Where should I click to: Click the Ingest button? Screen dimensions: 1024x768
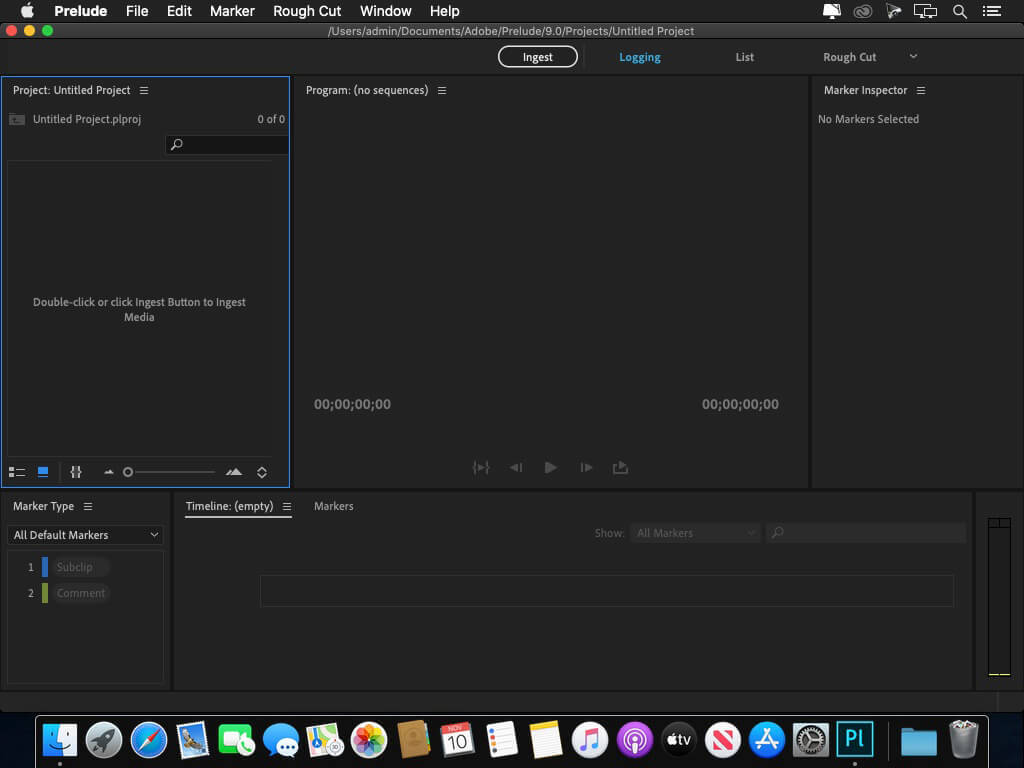point(537,57)
